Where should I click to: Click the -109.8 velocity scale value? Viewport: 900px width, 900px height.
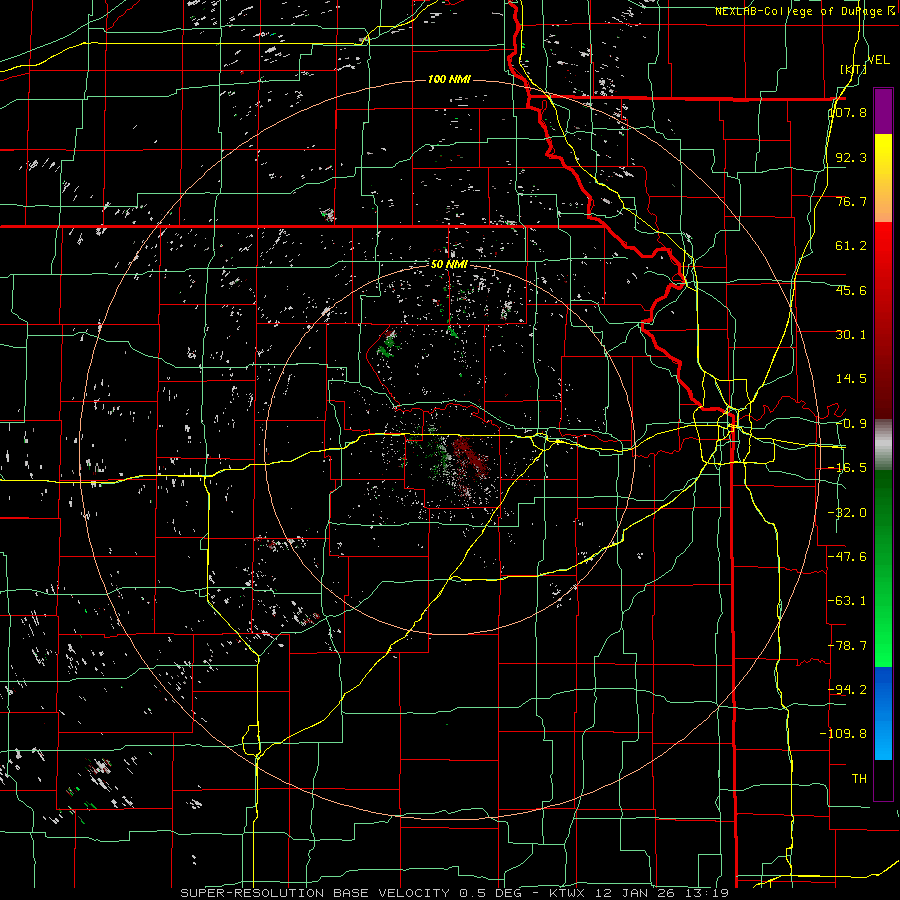pyautogui.click(x=844, y=734)
